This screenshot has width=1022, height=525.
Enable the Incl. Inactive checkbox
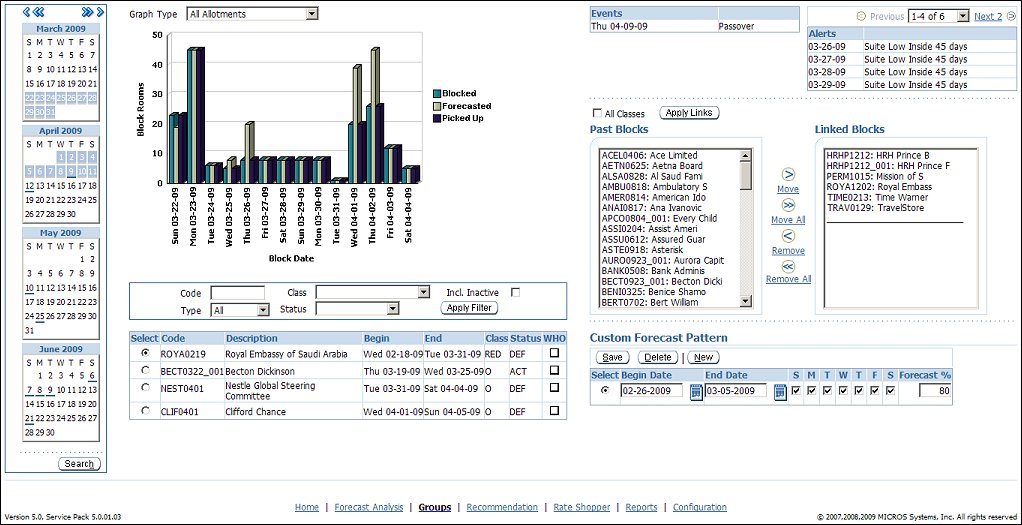coord(516,292)
